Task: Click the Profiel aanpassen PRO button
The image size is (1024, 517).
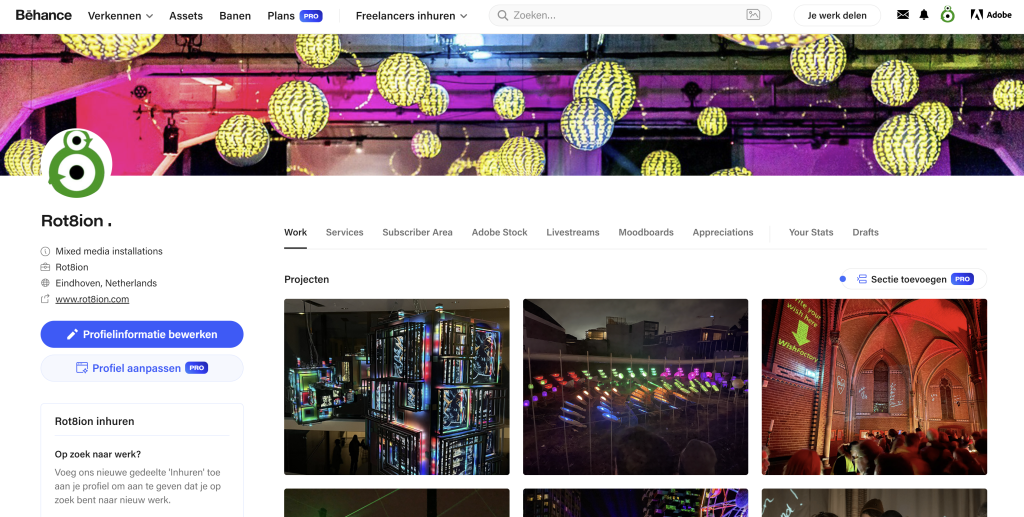Action: tap(142, 368)
